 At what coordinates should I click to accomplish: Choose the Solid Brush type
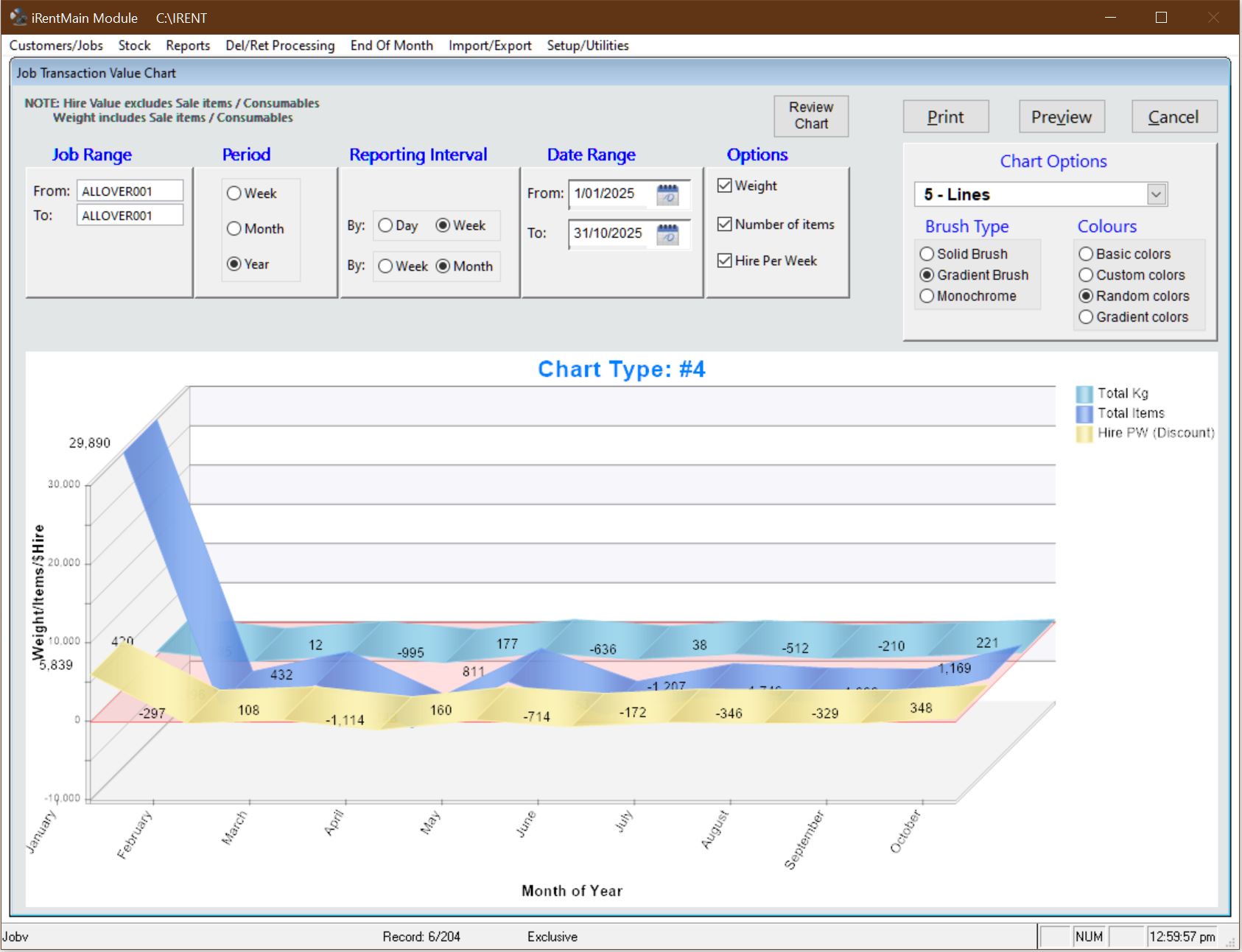927,254
